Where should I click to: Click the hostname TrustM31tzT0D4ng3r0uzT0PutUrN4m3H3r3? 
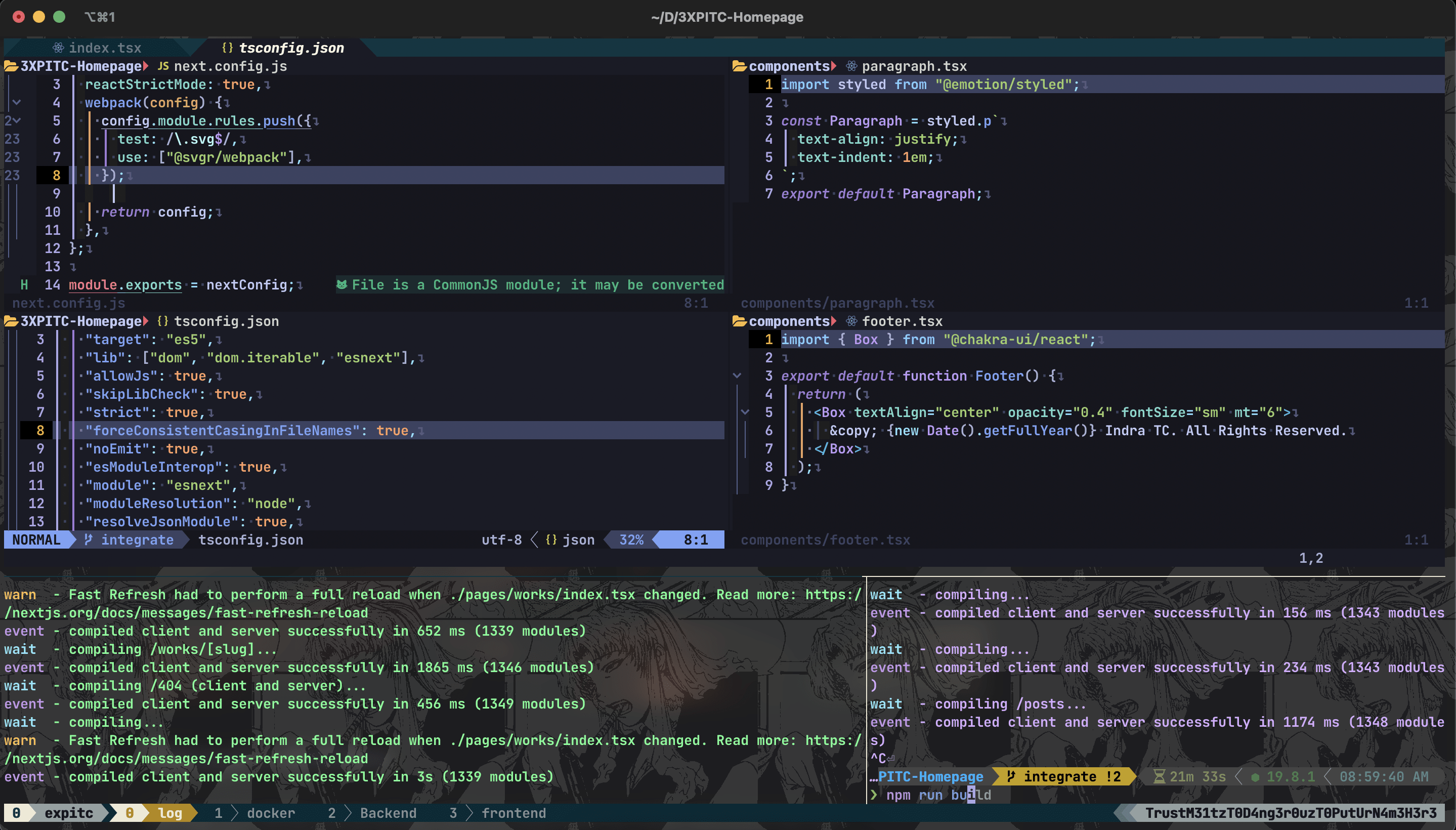coord(1291,813)
